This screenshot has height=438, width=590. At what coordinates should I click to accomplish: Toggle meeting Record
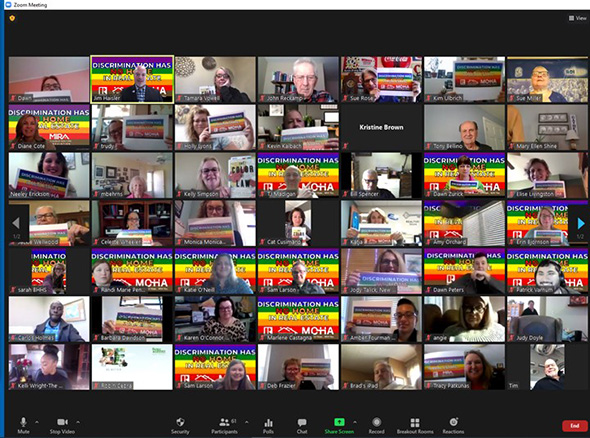[376, 425]
